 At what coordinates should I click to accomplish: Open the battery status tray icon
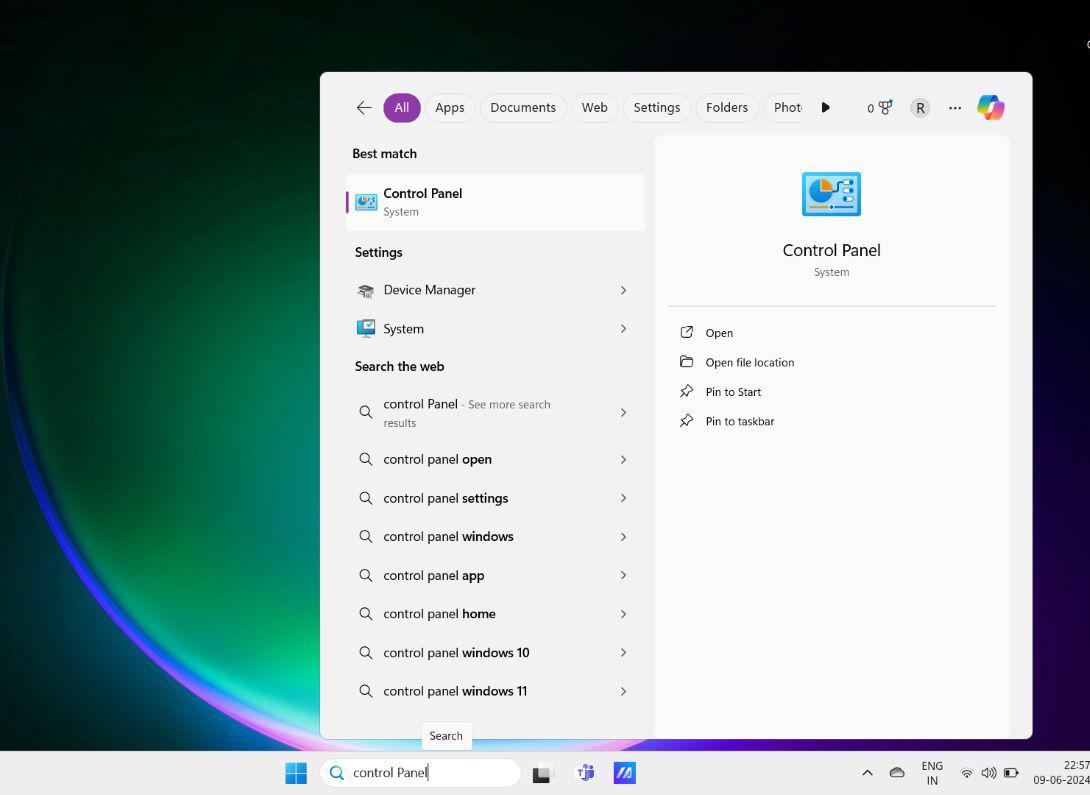tap(1011, 773)
